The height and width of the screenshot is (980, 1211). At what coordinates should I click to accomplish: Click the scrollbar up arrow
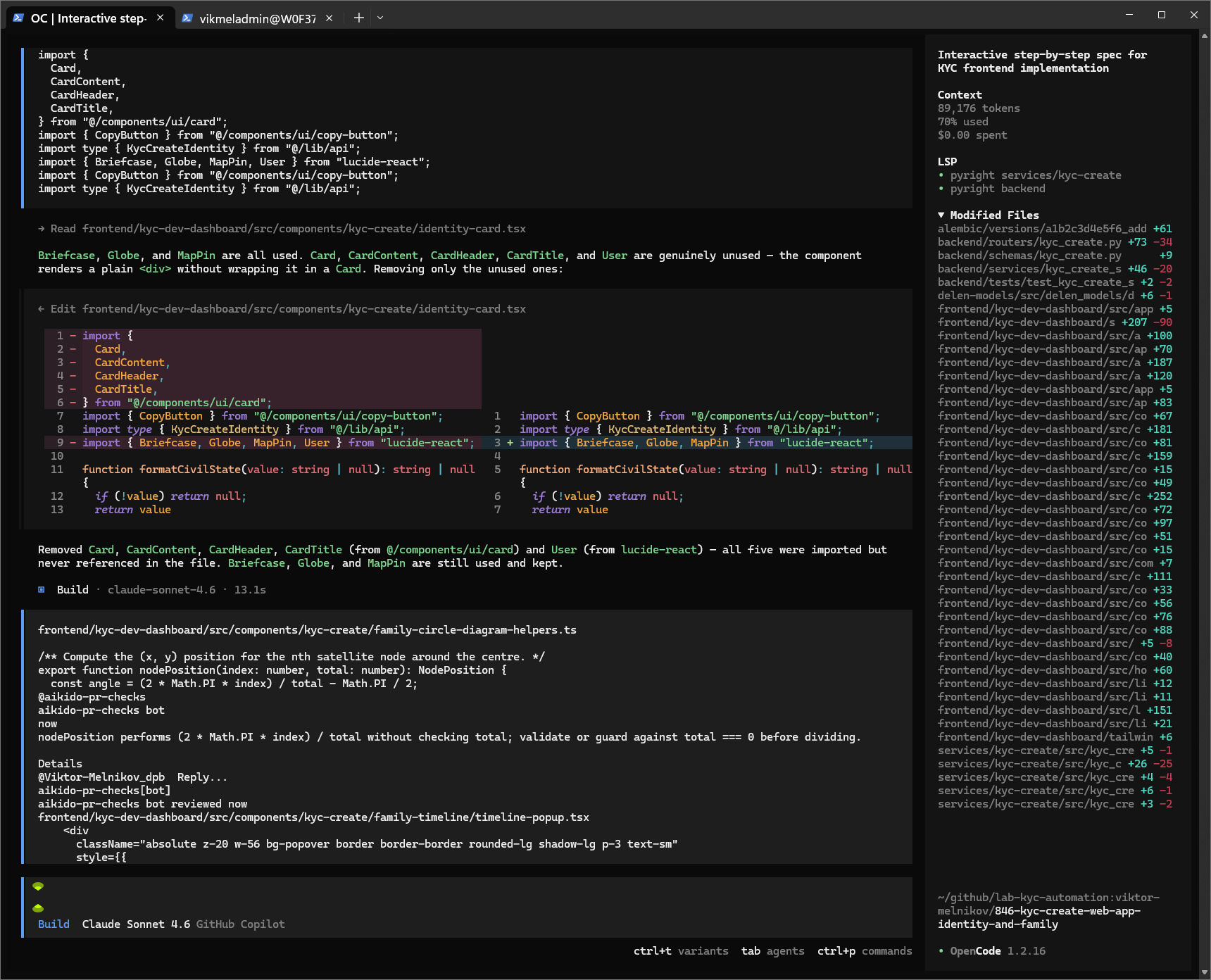click(1205, 34)
